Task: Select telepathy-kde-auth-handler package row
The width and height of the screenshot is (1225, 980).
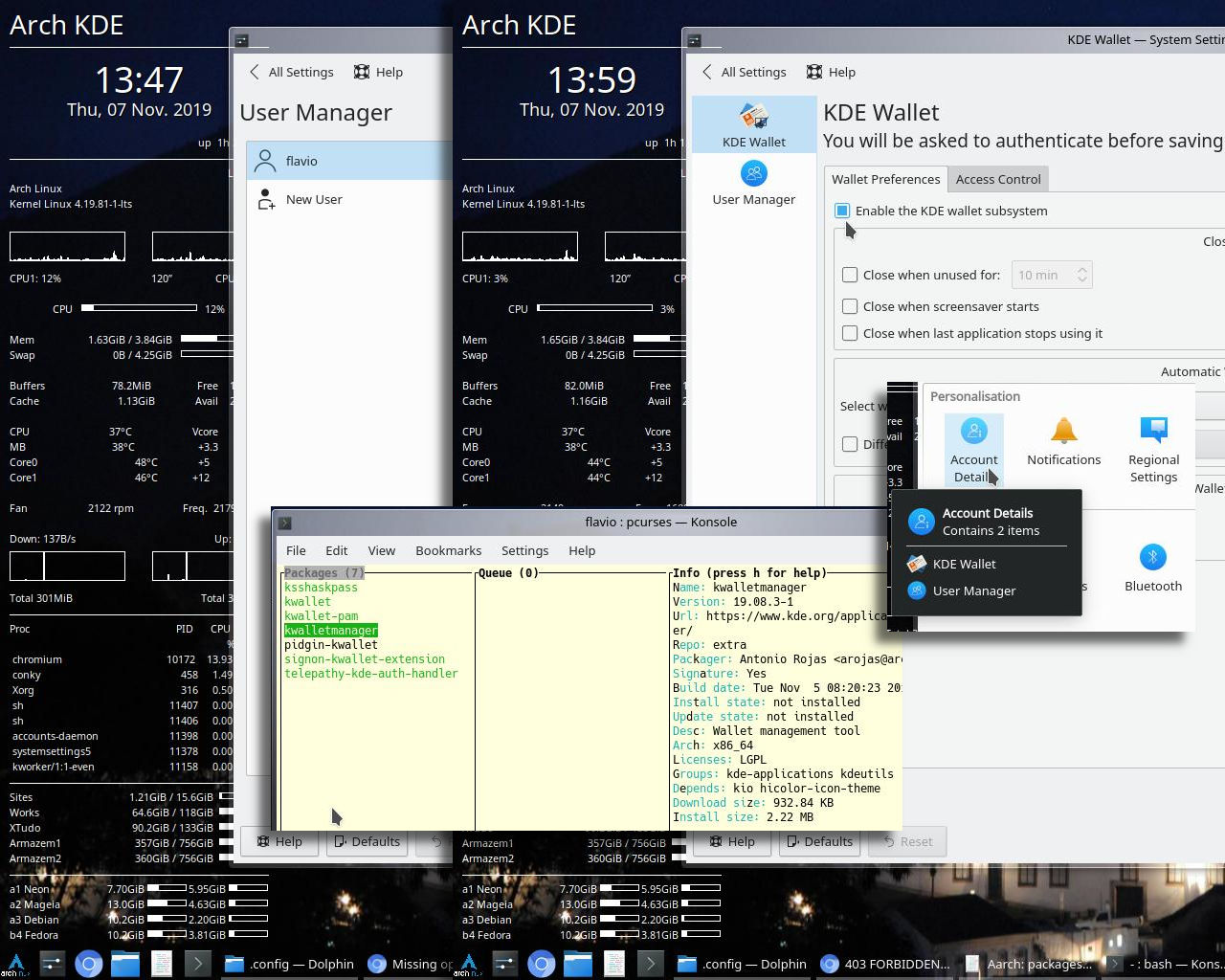Action: [x=371, y=674]
